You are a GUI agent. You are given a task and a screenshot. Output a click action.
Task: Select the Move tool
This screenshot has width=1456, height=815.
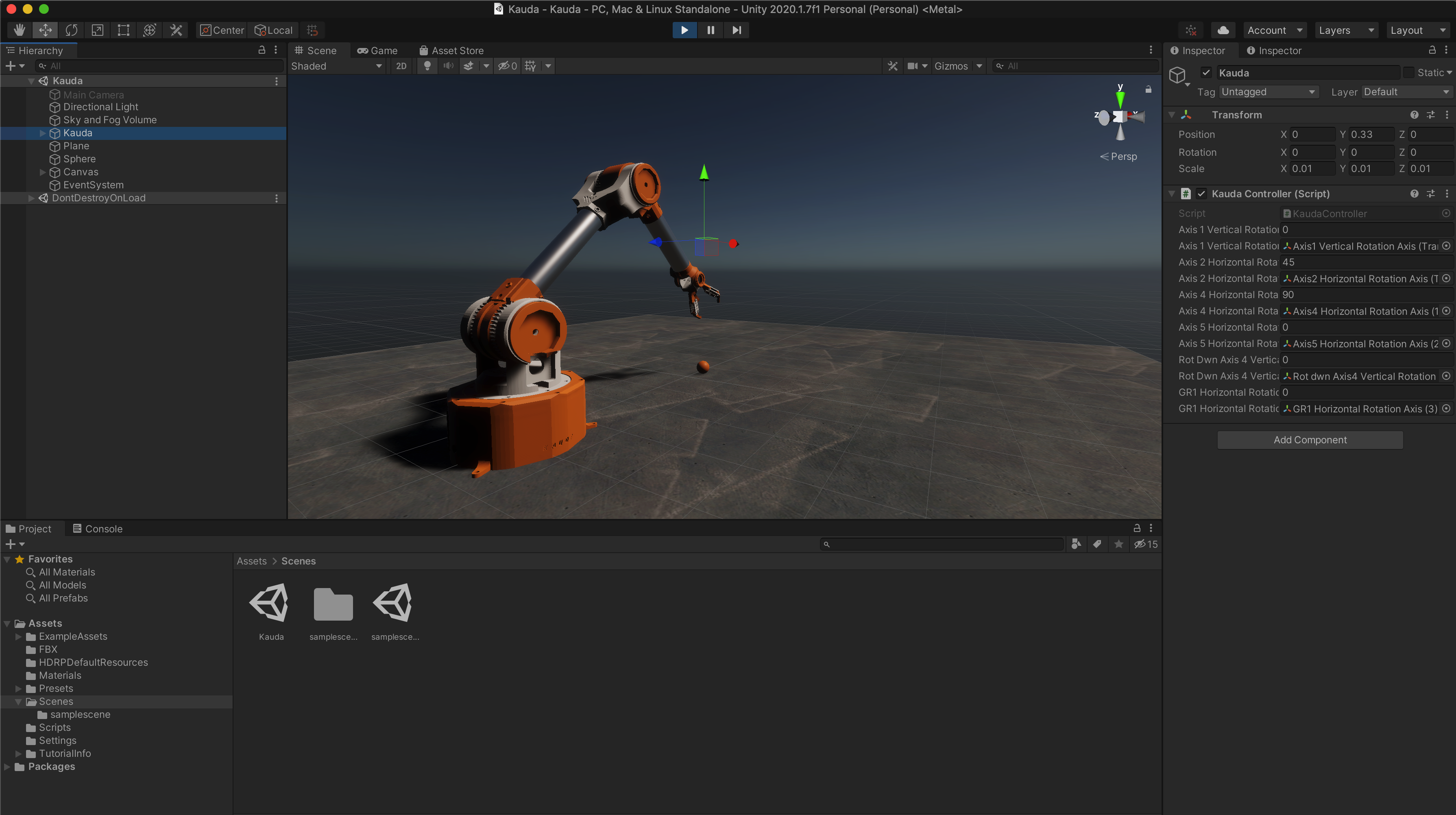[x=45, y=30]
